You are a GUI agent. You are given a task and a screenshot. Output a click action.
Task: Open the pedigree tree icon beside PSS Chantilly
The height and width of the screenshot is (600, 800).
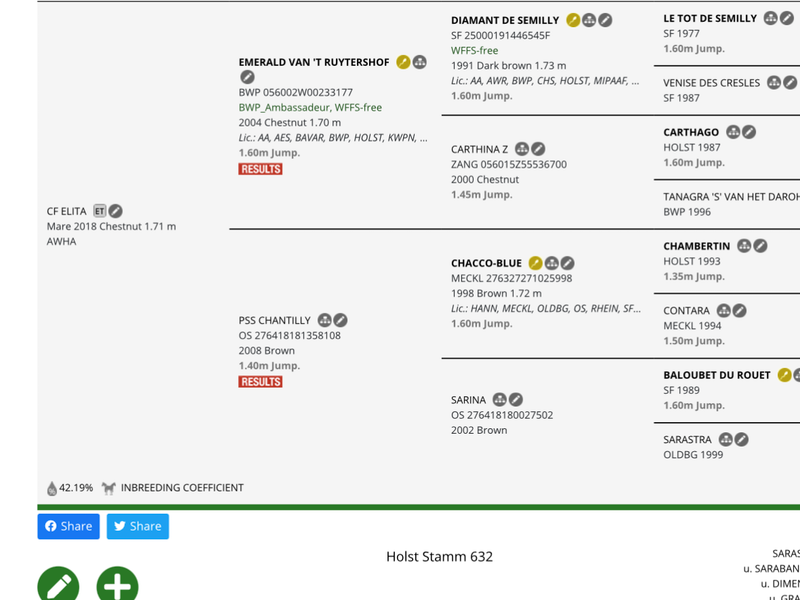(325, 320)
